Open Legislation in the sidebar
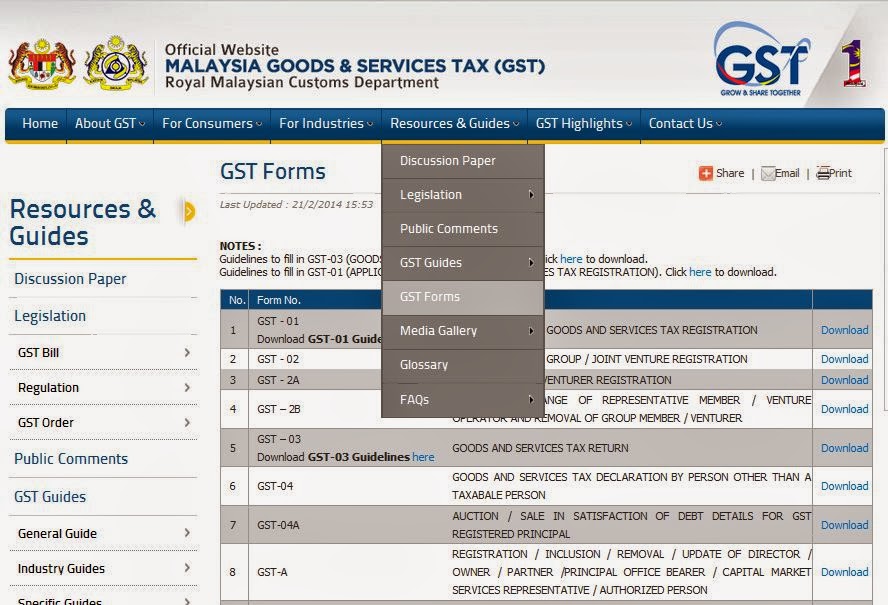Viewport: 888px width, 605px height. click(x=50, y=316)
